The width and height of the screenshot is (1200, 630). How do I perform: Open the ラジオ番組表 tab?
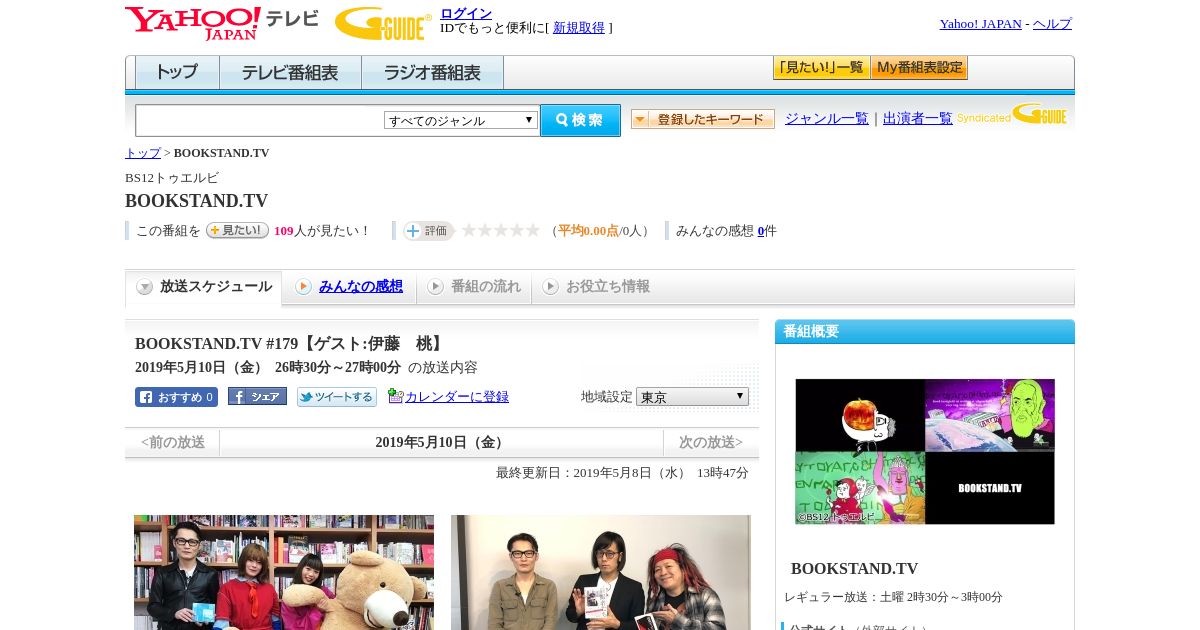click(x=432, y=72)
